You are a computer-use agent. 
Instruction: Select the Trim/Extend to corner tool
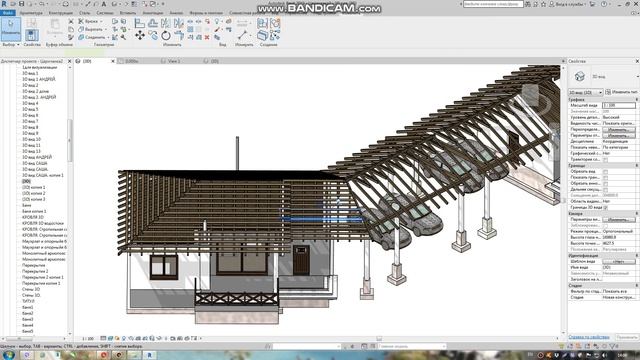pyautogui.click(x=179, y=36)
